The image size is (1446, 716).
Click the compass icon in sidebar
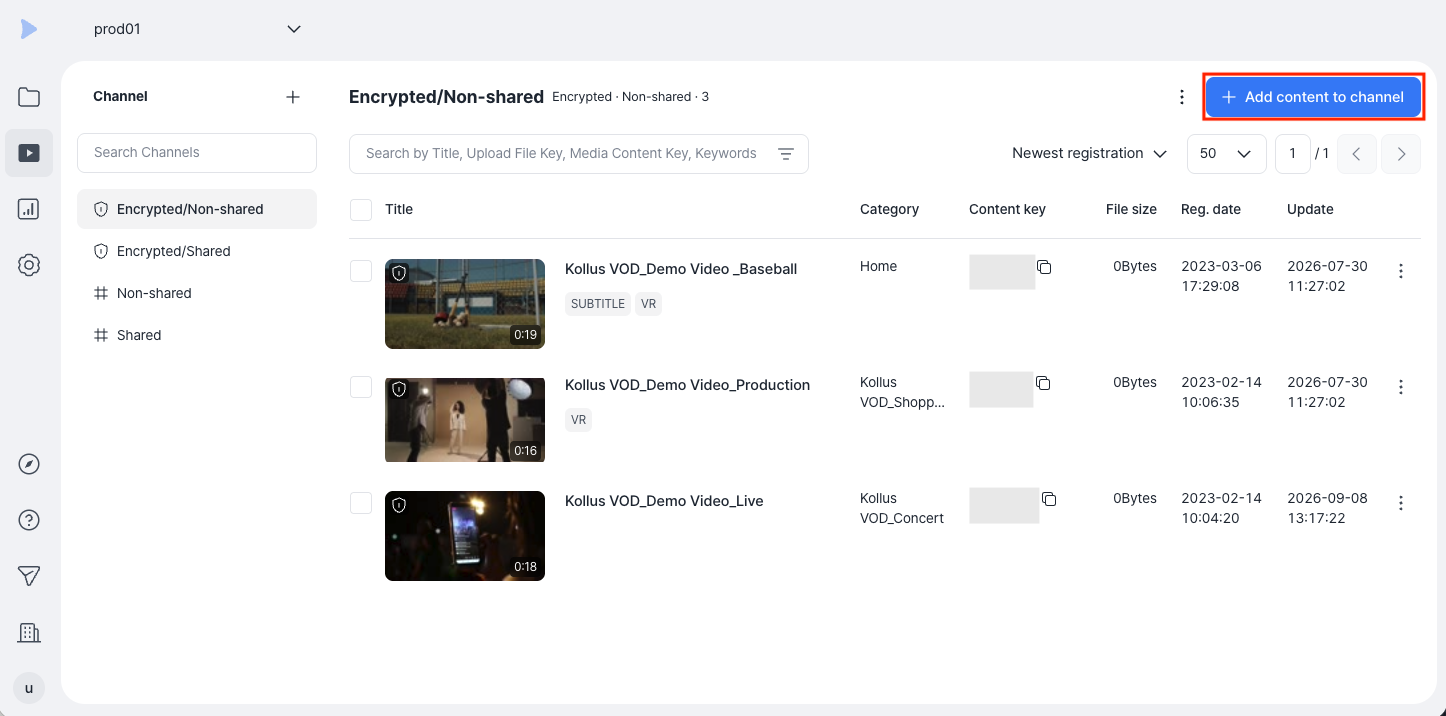29,464
